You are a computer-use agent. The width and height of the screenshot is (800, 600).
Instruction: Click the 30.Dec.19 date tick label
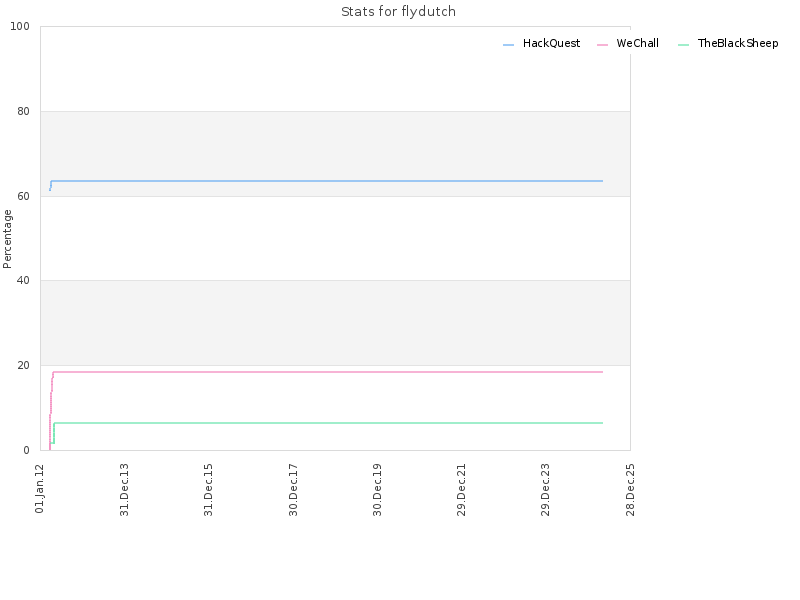378,490
